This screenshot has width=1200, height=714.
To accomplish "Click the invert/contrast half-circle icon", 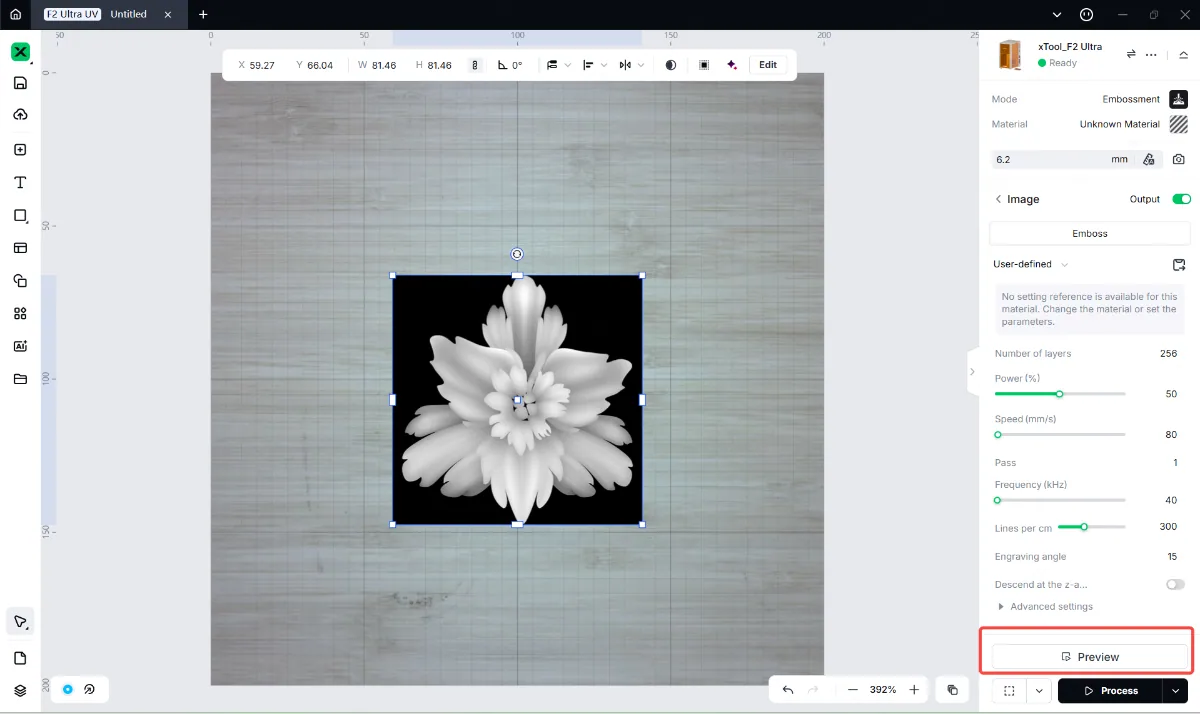I will point(671,65).
